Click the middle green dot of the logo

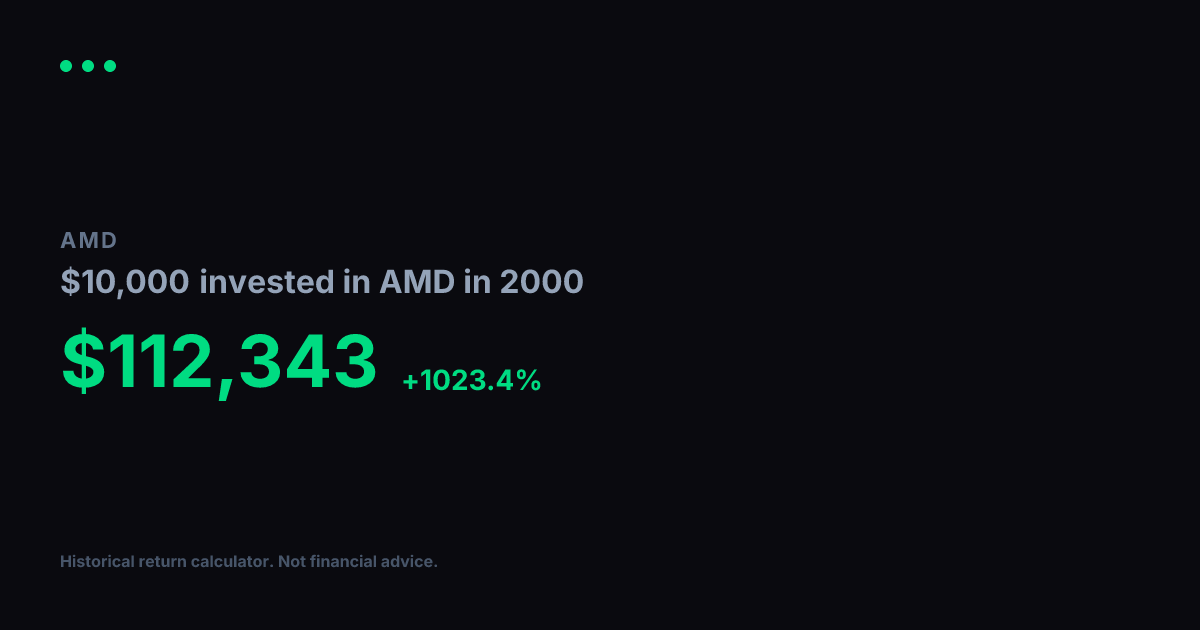click(x=88, y=66)
